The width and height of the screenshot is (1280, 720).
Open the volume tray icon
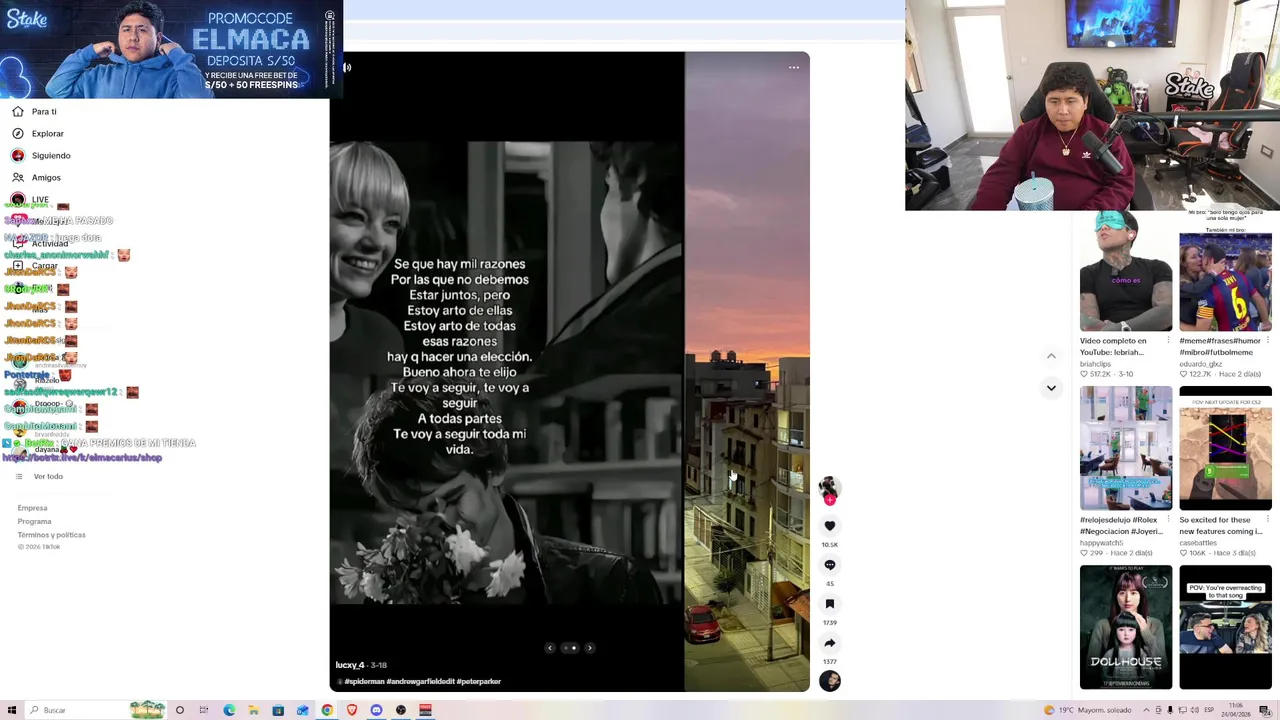pos(1195,710)
